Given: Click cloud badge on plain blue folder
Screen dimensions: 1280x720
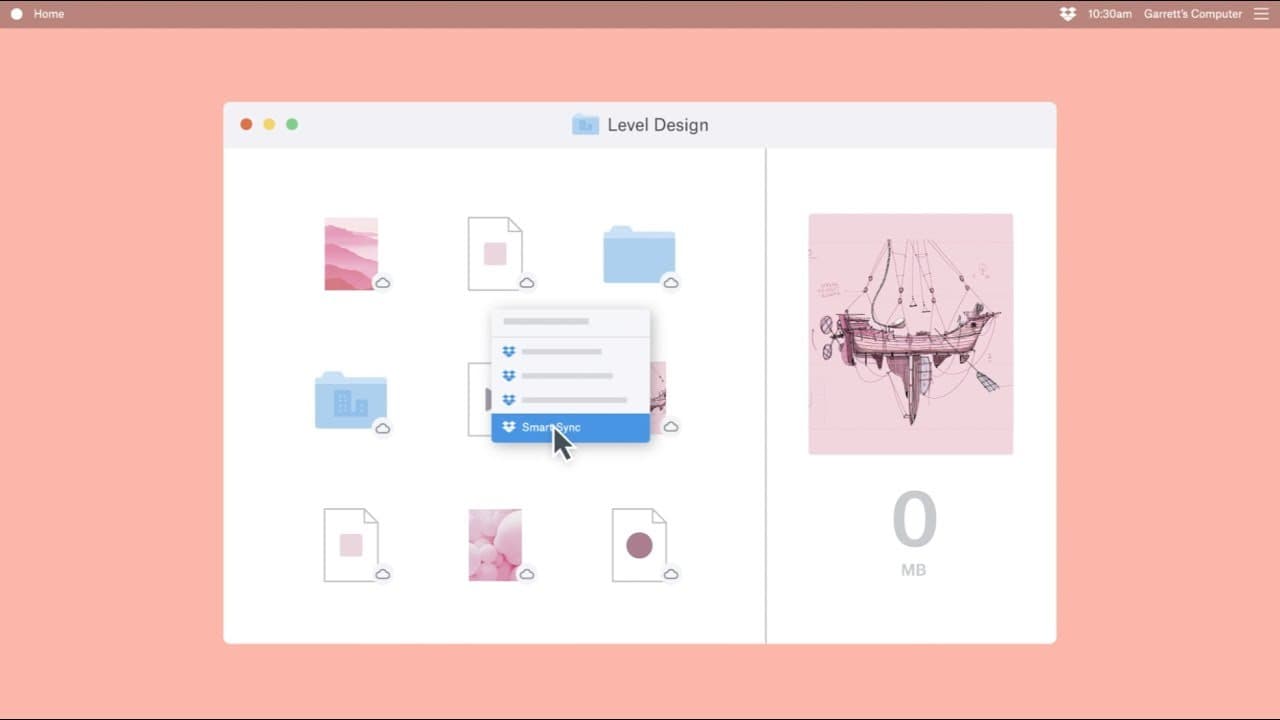Looking at the screenshot, I should 671,283.
